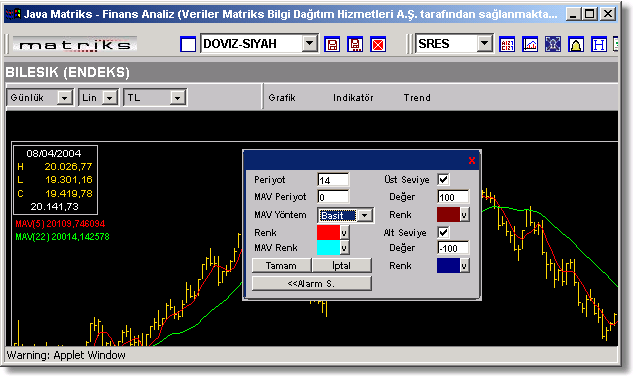Click the red X delete template icon
This screenshot has height=378, width=633.
coord(378,44)
